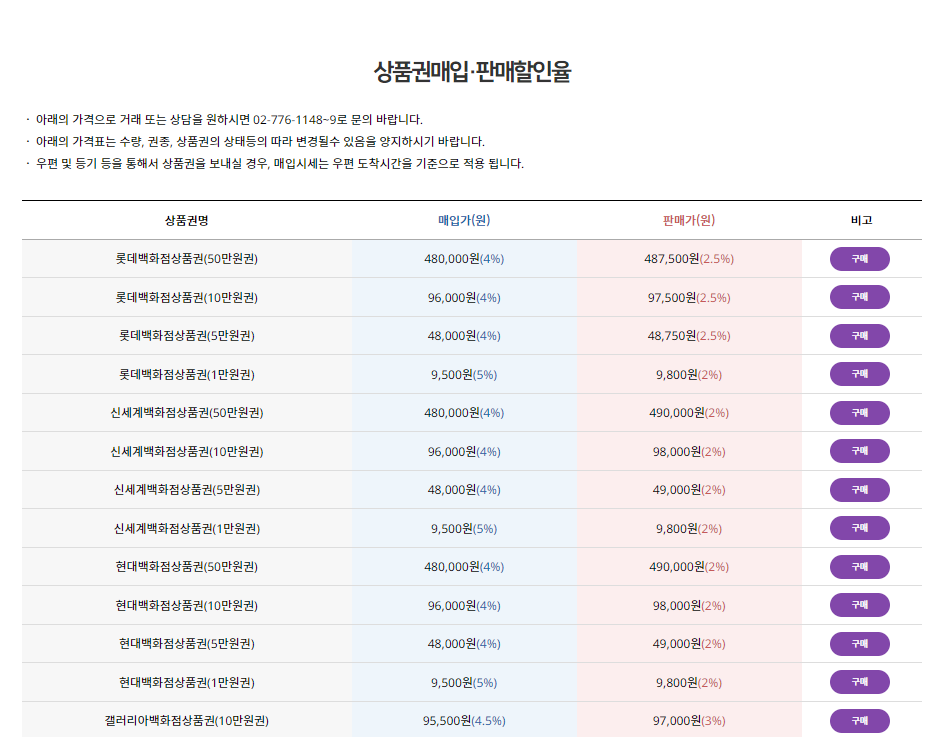Click 신세계 10만원권 sale price 98,000원(2%)
This screenshot has width=931, height=737.
point(689,451)
